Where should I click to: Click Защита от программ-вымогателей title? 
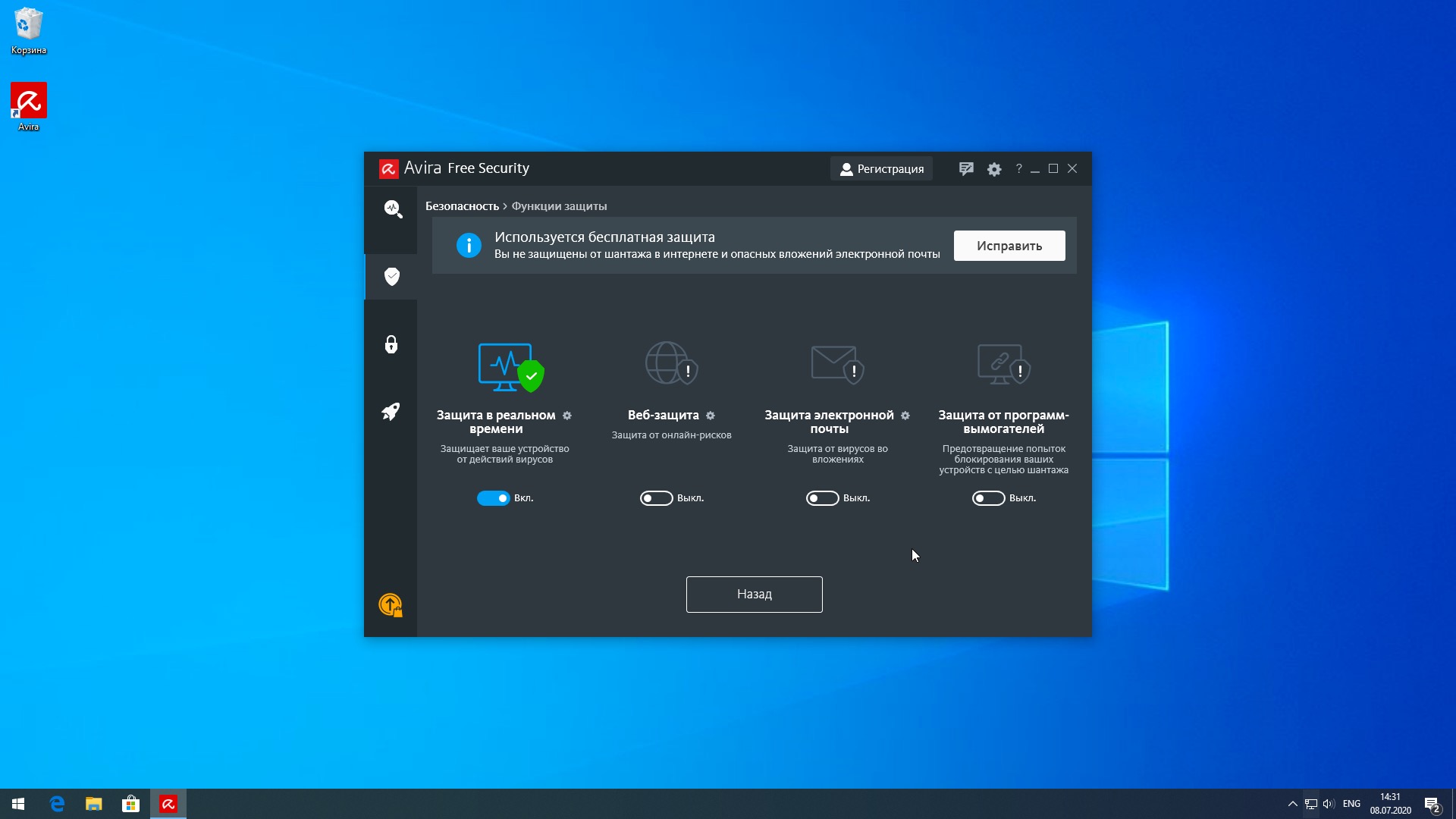coord(1003,422)
